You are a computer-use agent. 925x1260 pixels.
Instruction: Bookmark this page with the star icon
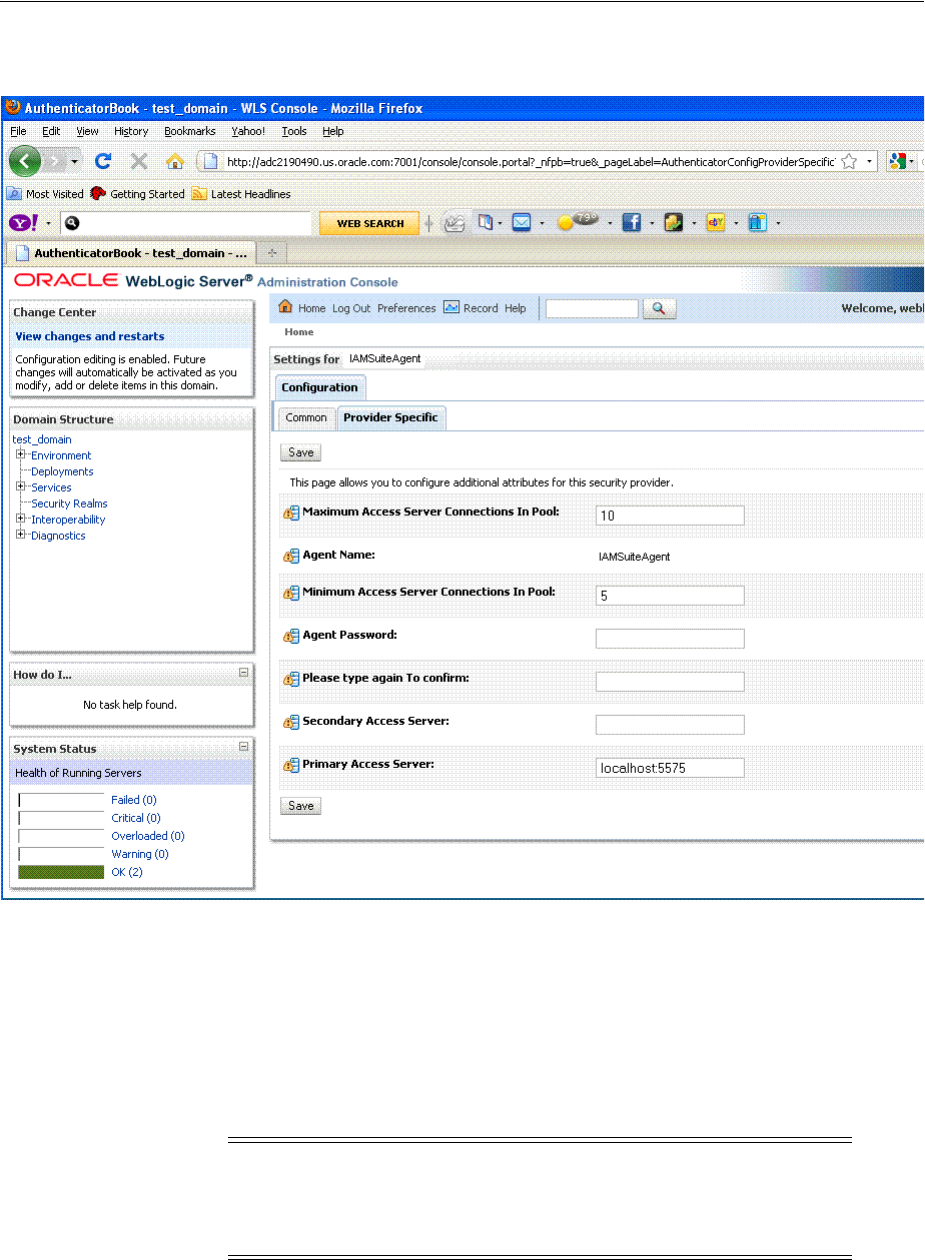pos(849,161)
